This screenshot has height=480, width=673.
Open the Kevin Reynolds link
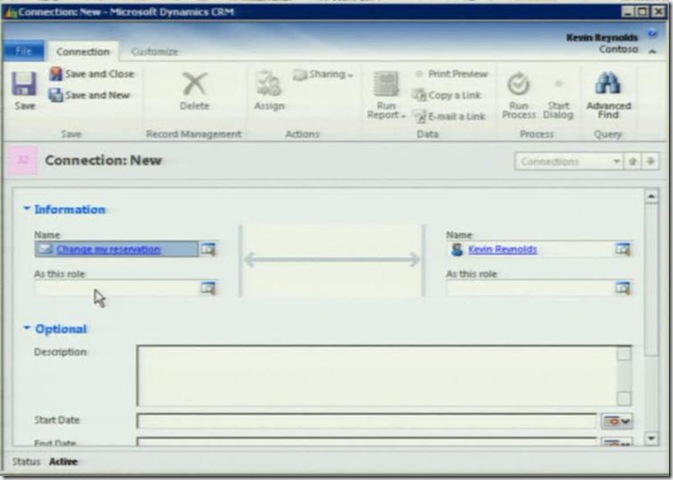(502, 249)
